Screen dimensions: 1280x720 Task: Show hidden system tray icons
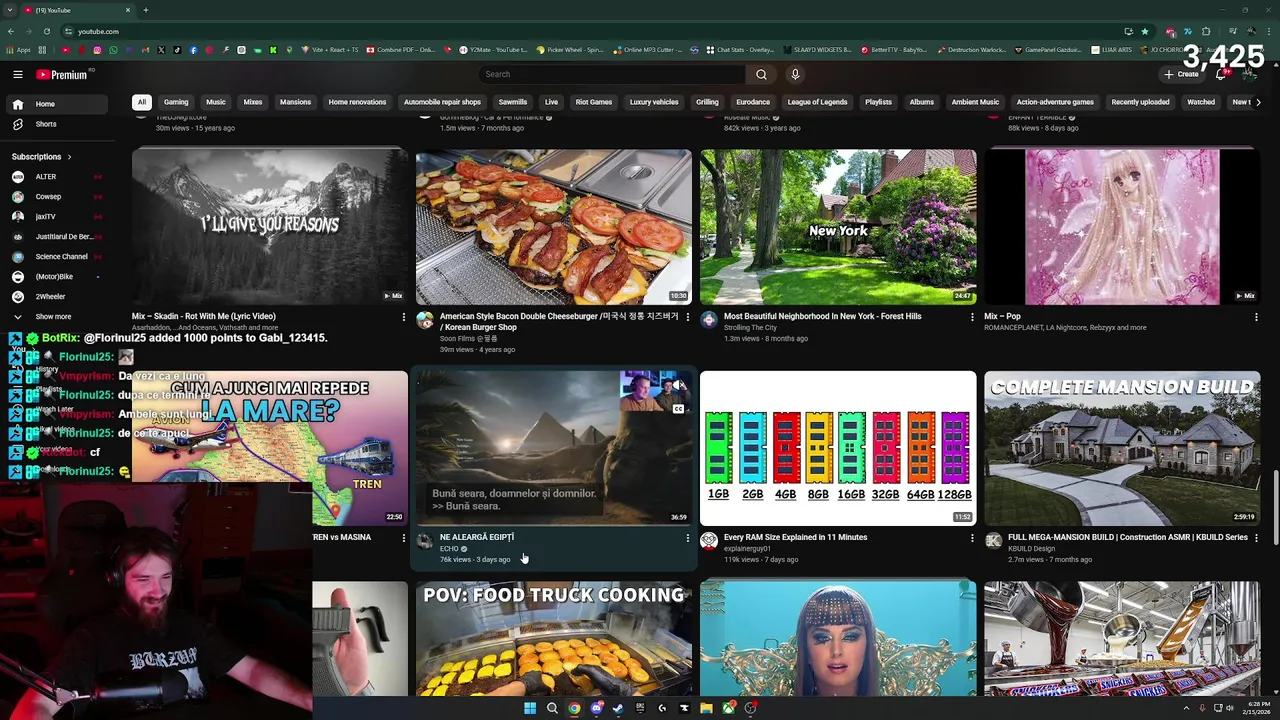click(1189, 708)
